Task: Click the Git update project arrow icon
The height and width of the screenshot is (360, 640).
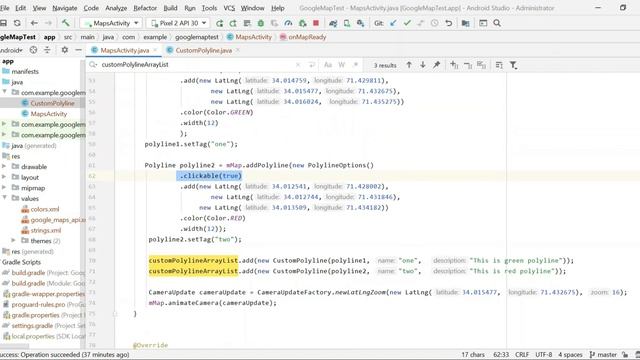Action: tap(393, 23)
